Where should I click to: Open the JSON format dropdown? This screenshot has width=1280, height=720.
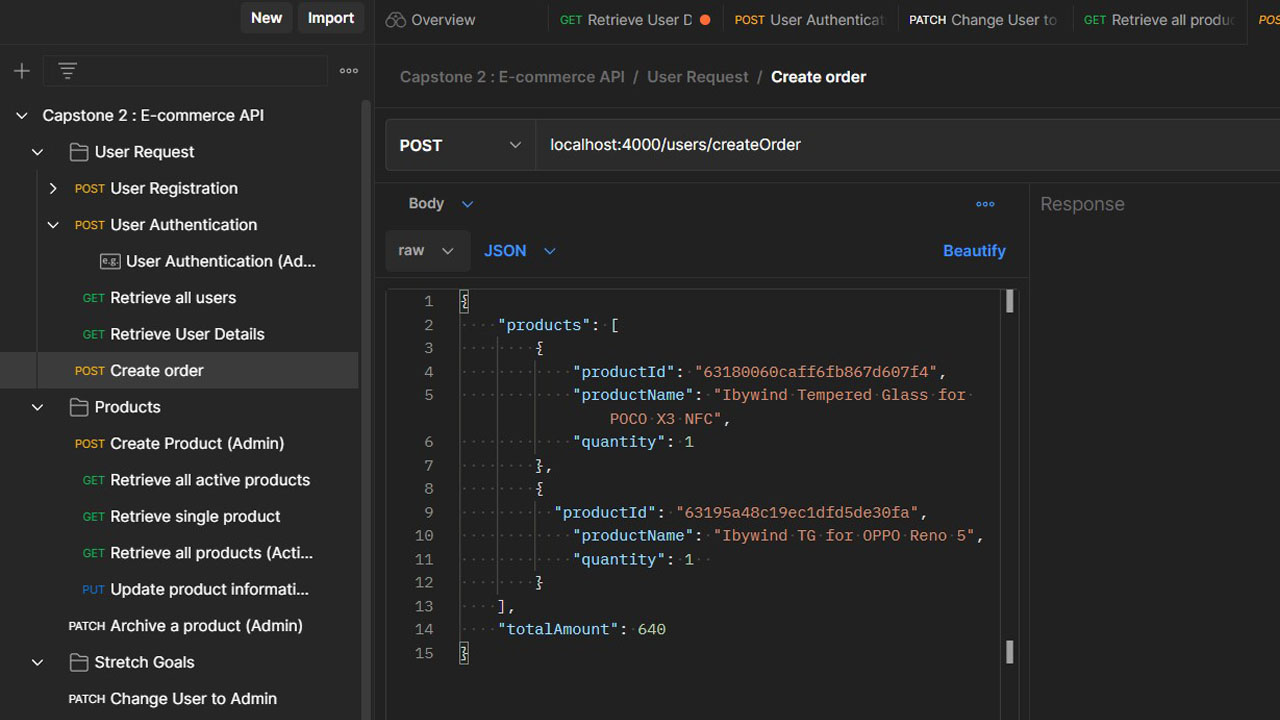tap(520, 251)
